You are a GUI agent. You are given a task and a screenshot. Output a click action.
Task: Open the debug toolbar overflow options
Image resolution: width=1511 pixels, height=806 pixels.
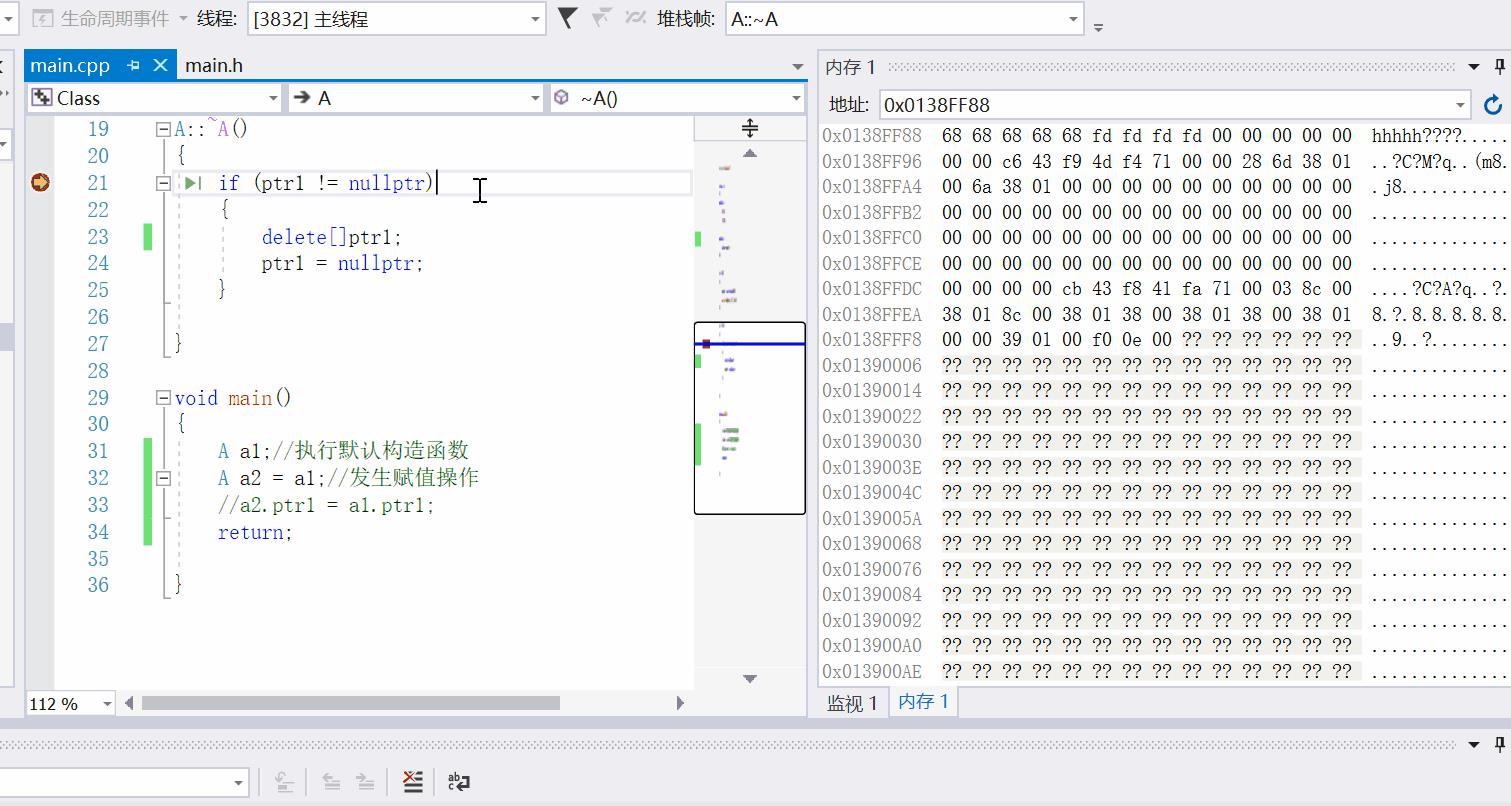pos(1098,28)
